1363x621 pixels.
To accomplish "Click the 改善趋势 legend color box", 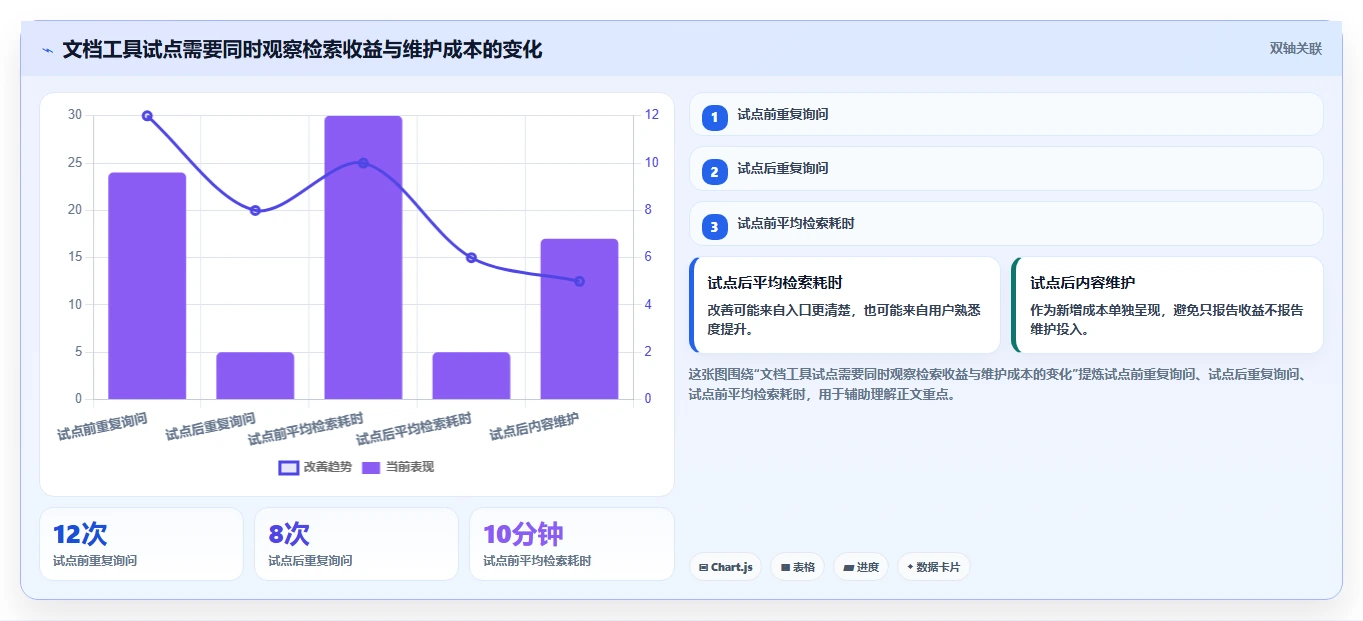I will 288,468.
